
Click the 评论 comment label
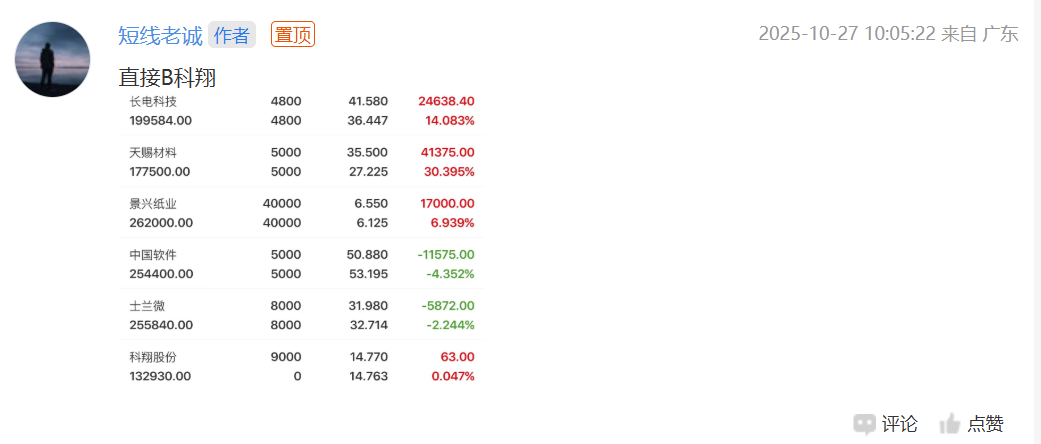(899, 424)
